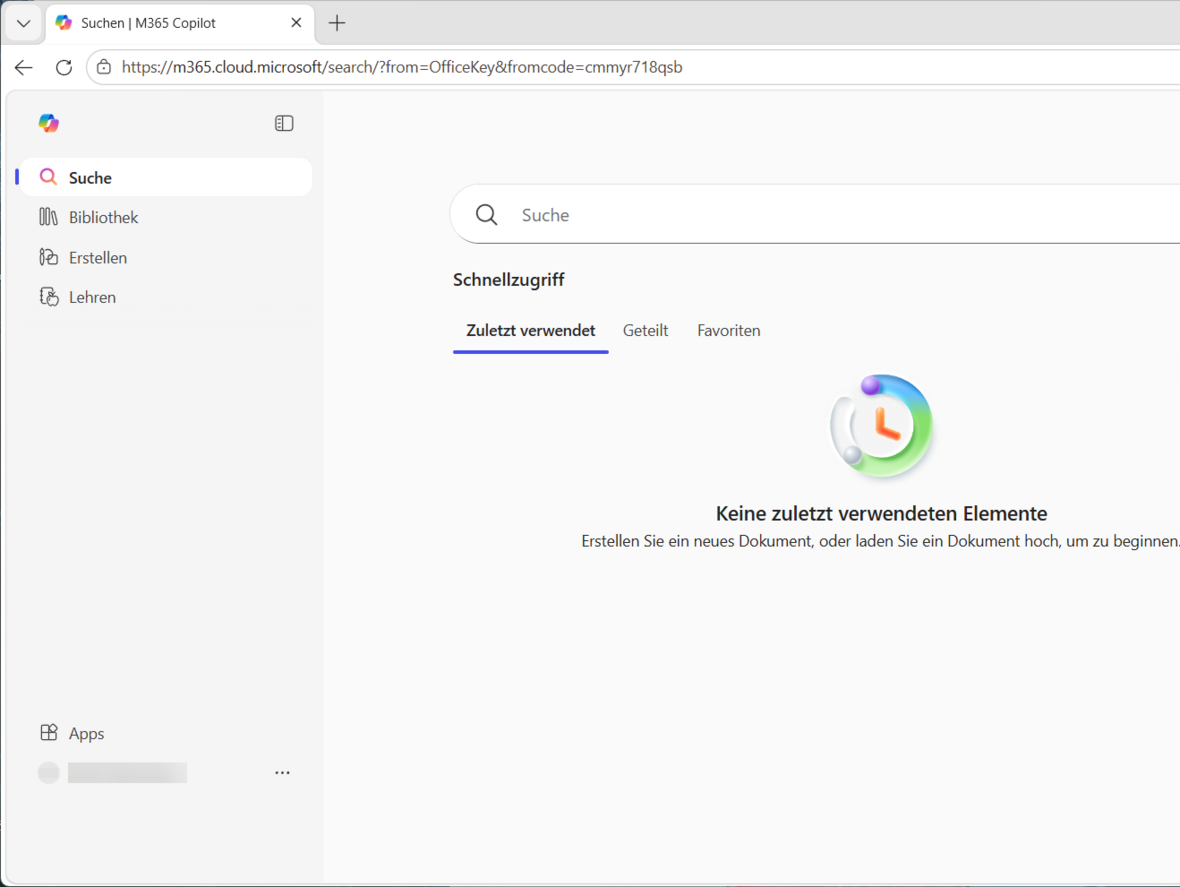Click the Copilot logo in sidebar

[48, 123]
